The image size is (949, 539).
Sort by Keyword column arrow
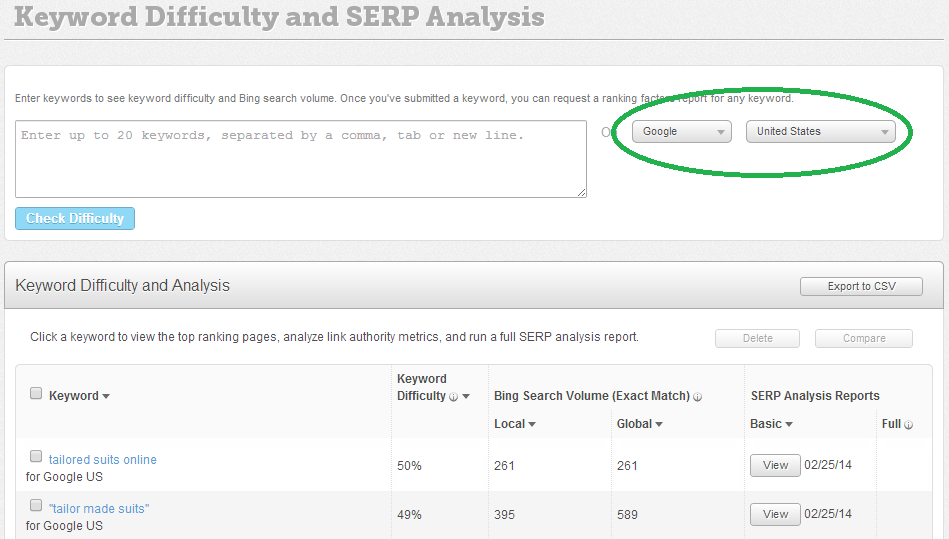pyautogui.click(x=106, y=397)
